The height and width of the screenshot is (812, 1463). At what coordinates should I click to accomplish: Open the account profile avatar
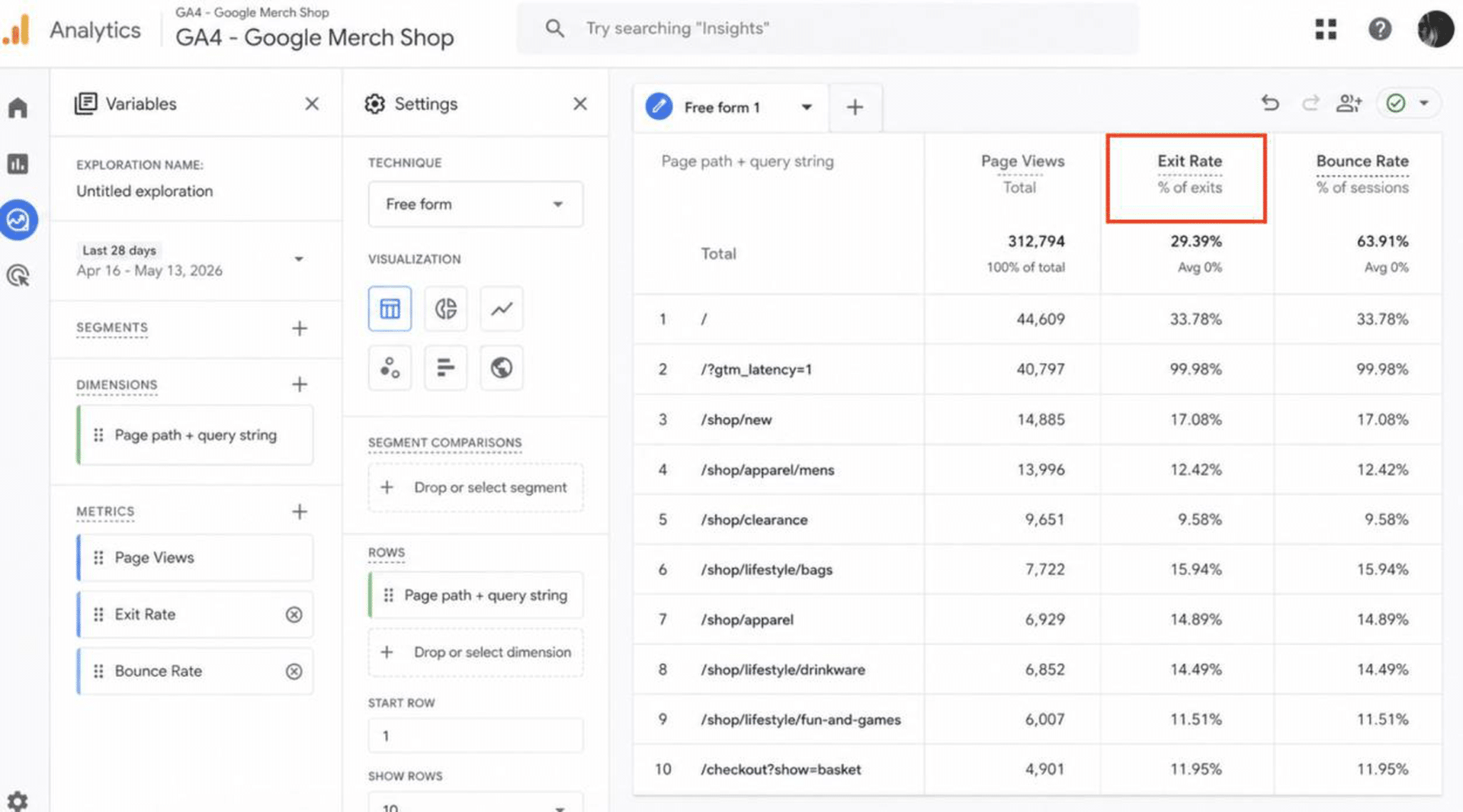[1435, 29]
